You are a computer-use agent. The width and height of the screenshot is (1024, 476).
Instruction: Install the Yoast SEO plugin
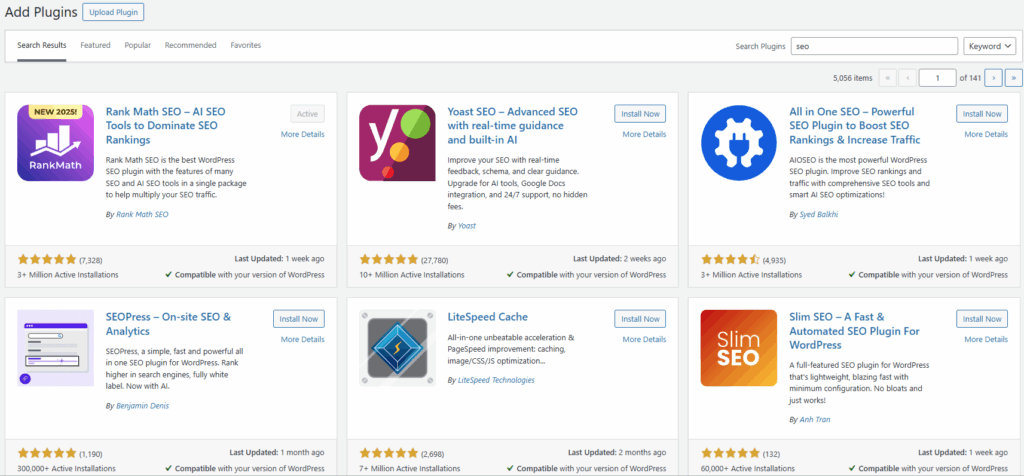(x=640, y=114)
